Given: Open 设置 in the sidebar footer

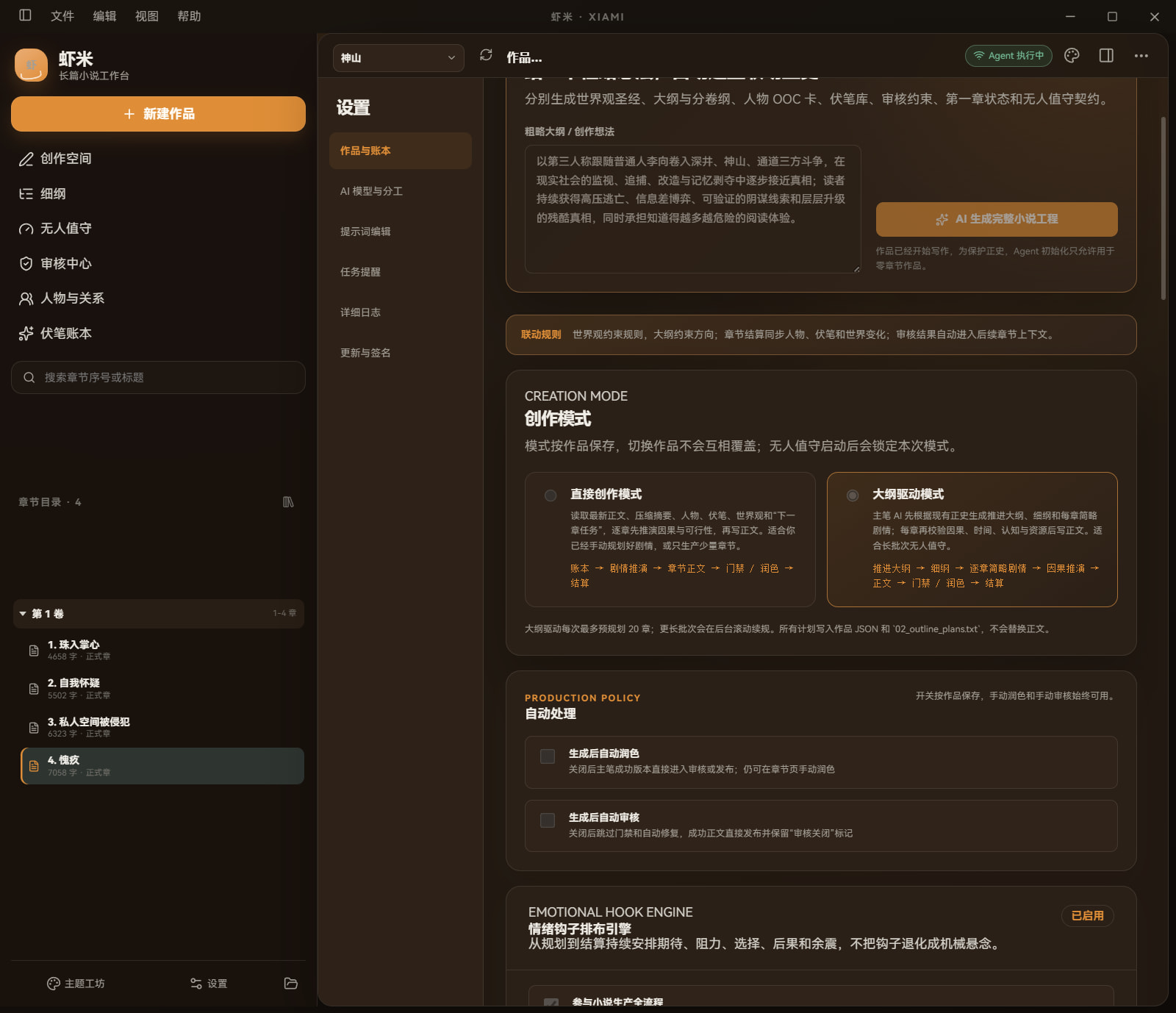Looking at the screenshot, I should click(209, 984).
